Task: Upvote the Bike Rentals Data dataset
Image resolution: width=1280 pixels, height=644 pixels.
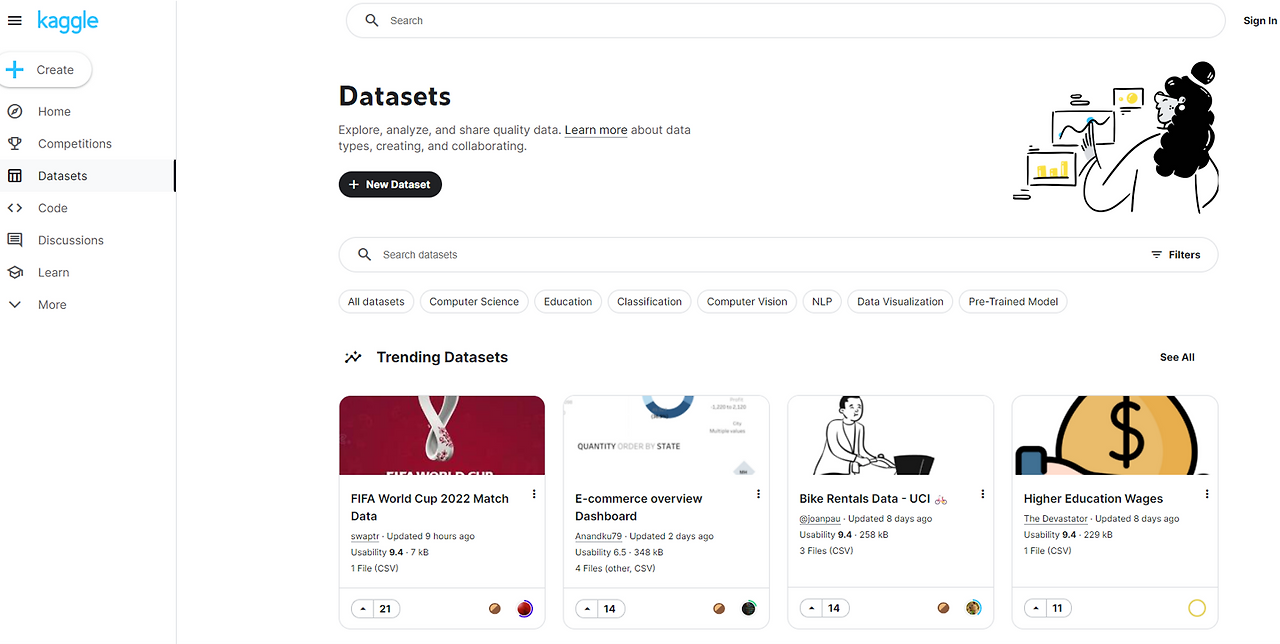Action: pyautogui.click(x=811, y=608)
